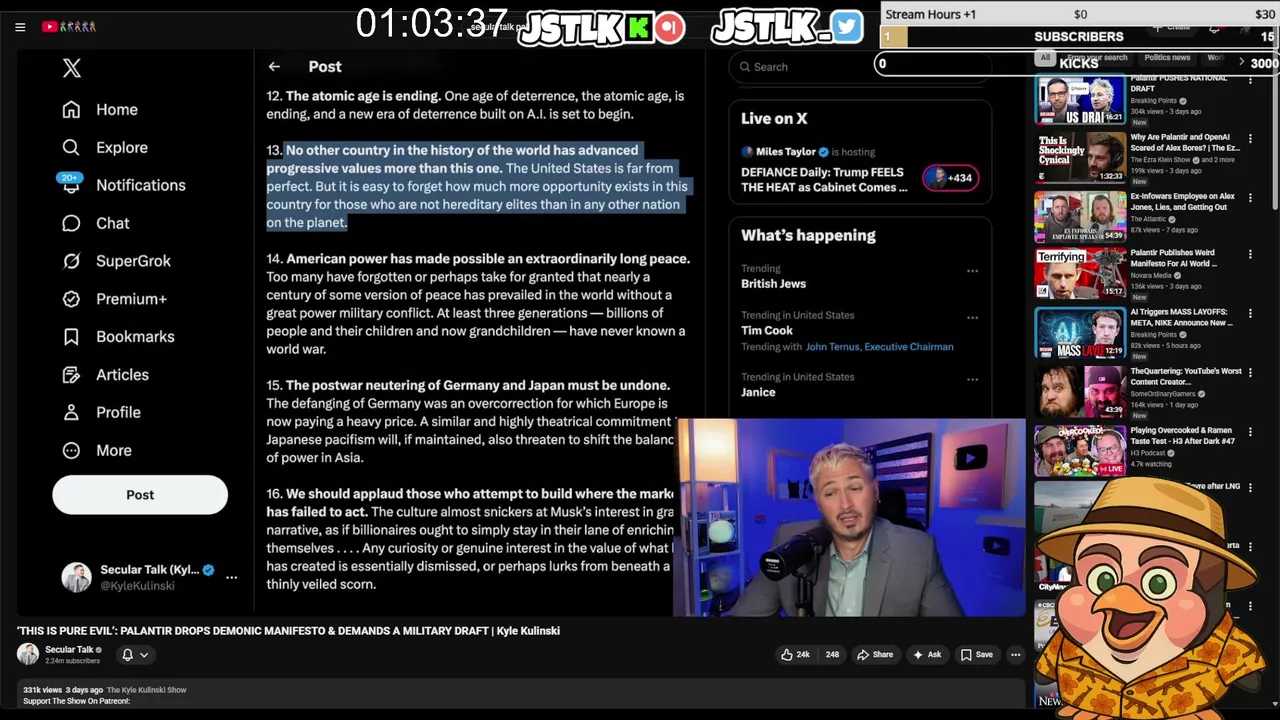Open Home in the X sidebar
This screenshot has width=1280, height=720.
[100, 110]
